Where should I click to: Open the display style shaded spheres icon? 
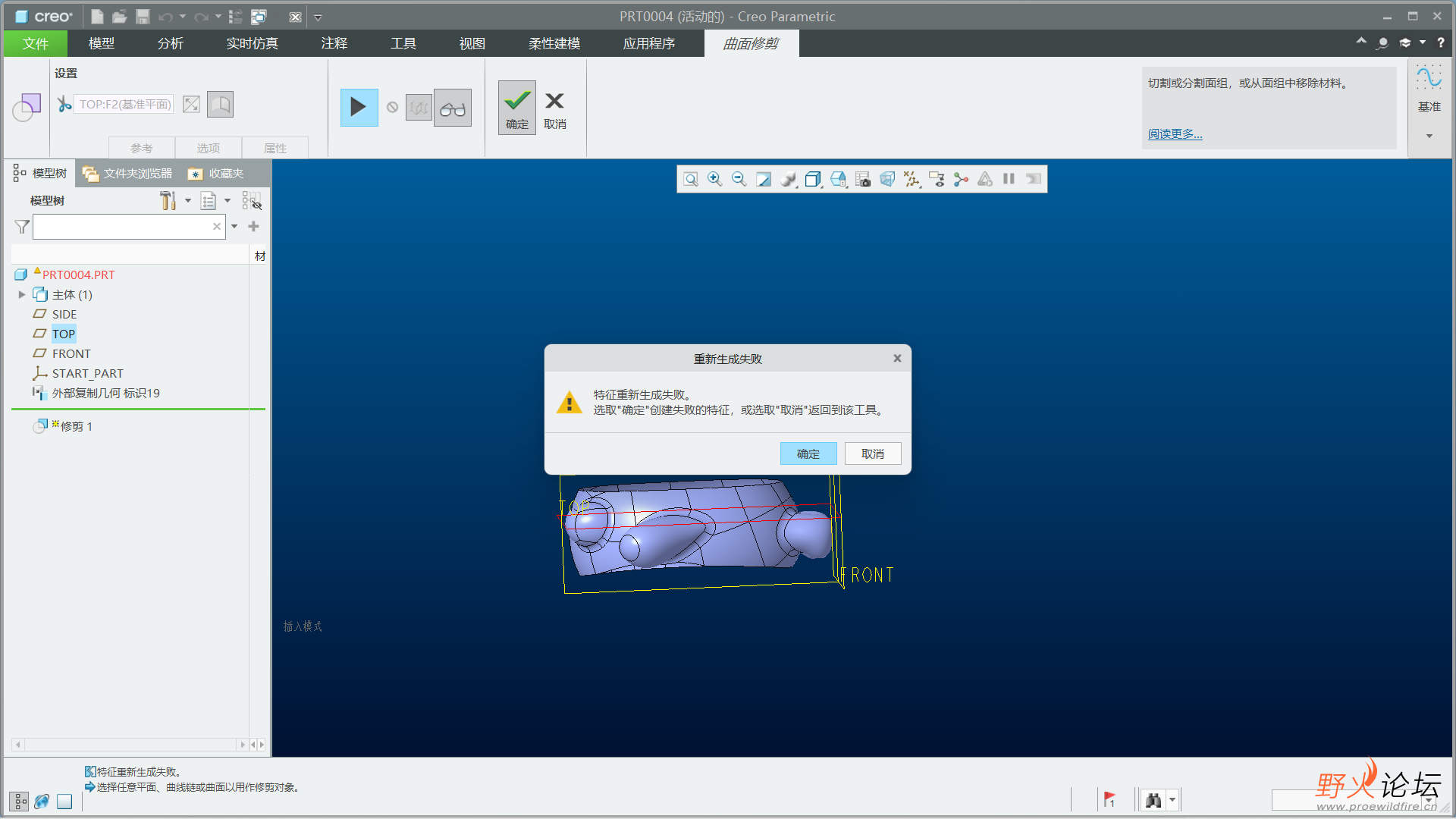[x=789, y=179]
